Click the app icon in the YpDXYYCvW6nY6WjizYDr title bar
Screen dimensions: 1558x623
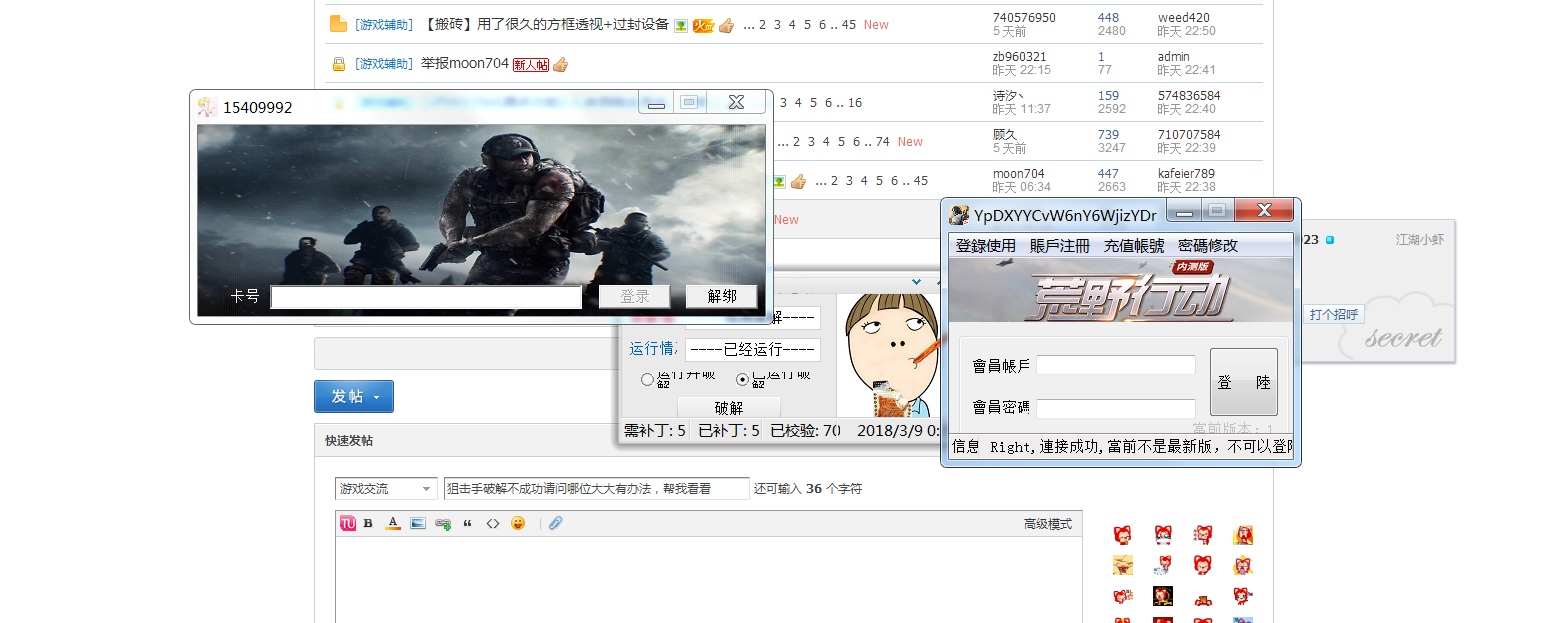pos(959,215)
